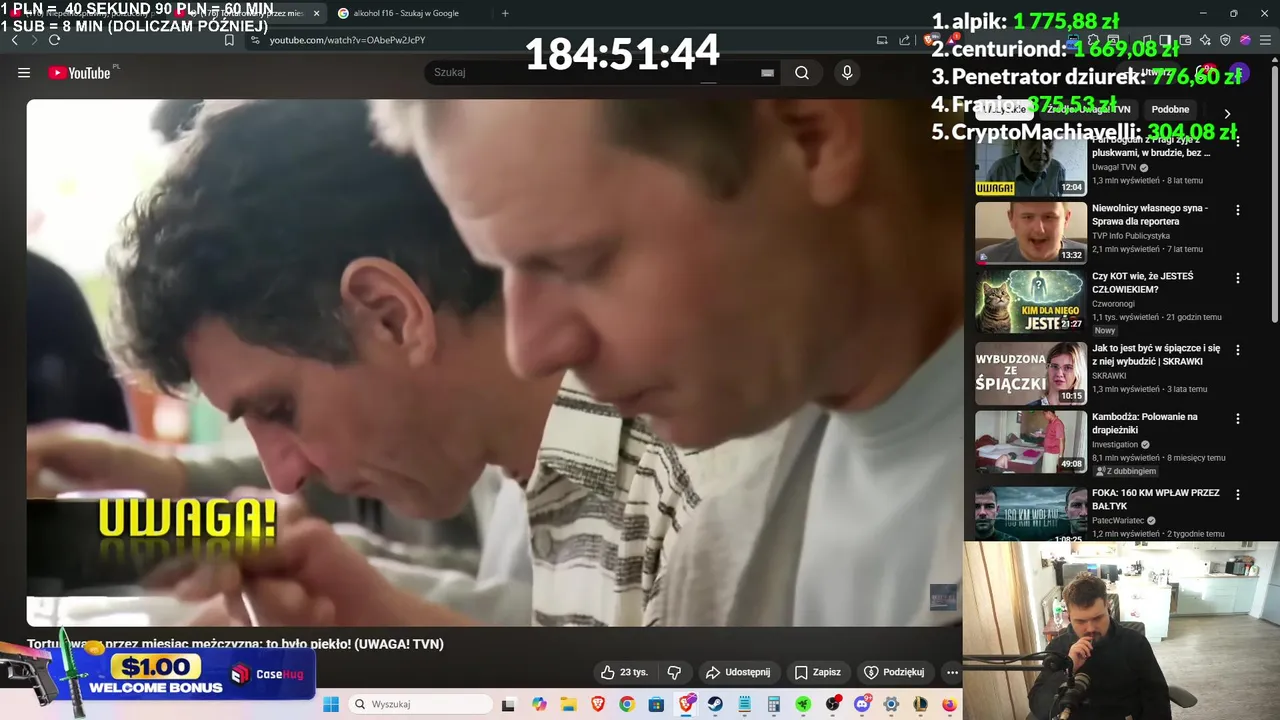Click the youtube.com URL address bar
The image size is (1280, 720).
pyautogui.click(x=348, y=40)
